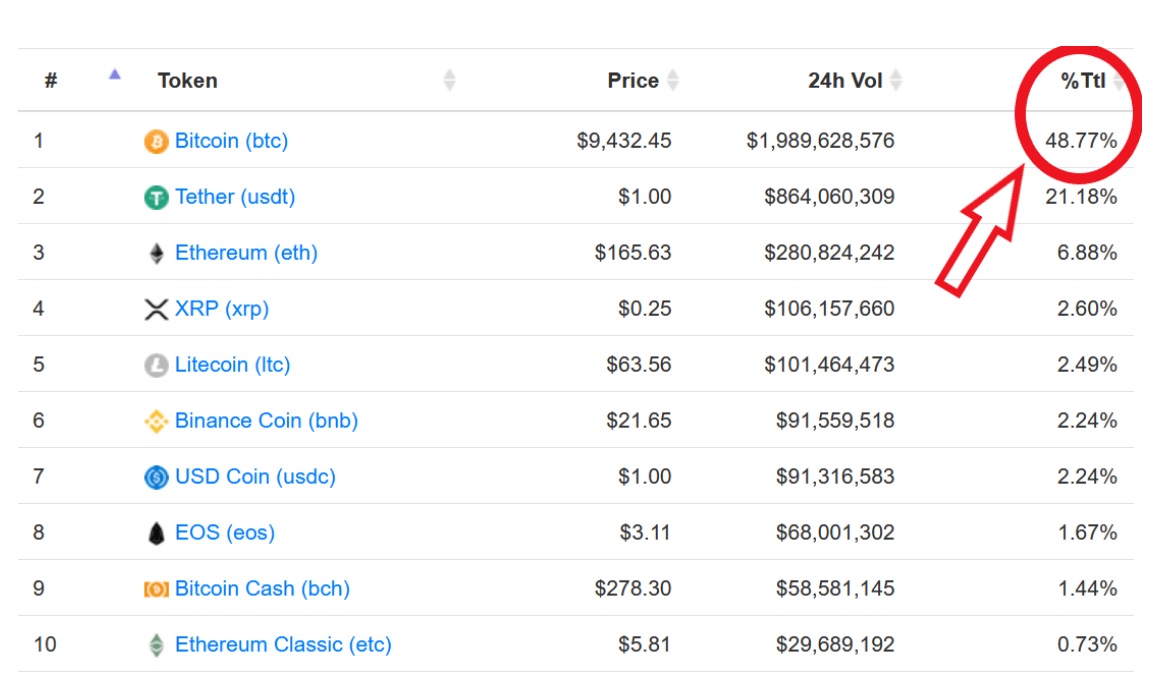
Task: Click the blue USD Coin icon
Action: [x=156, y=478]
